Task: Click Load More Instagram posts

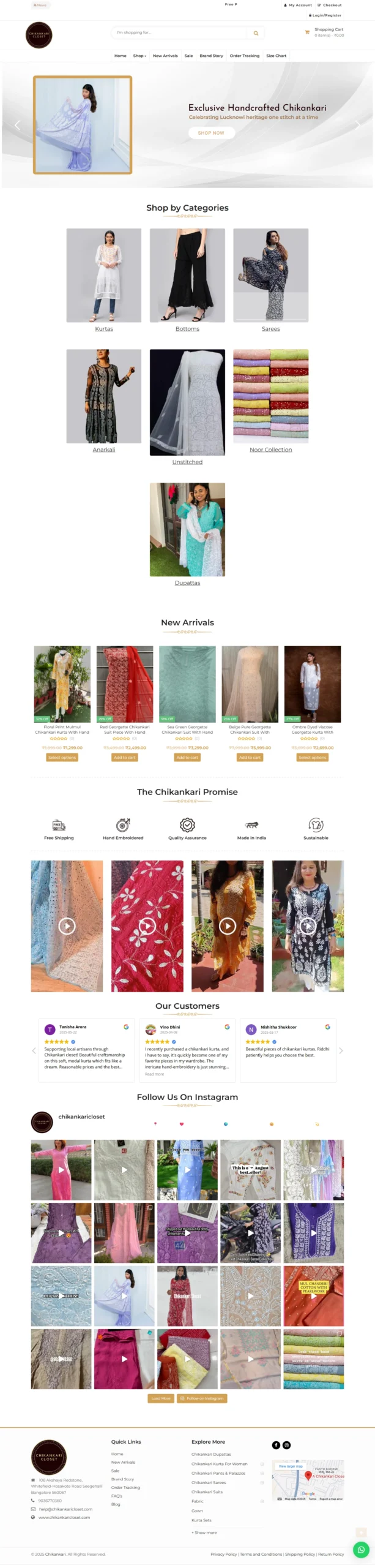Action: [x=161, y=1398]
